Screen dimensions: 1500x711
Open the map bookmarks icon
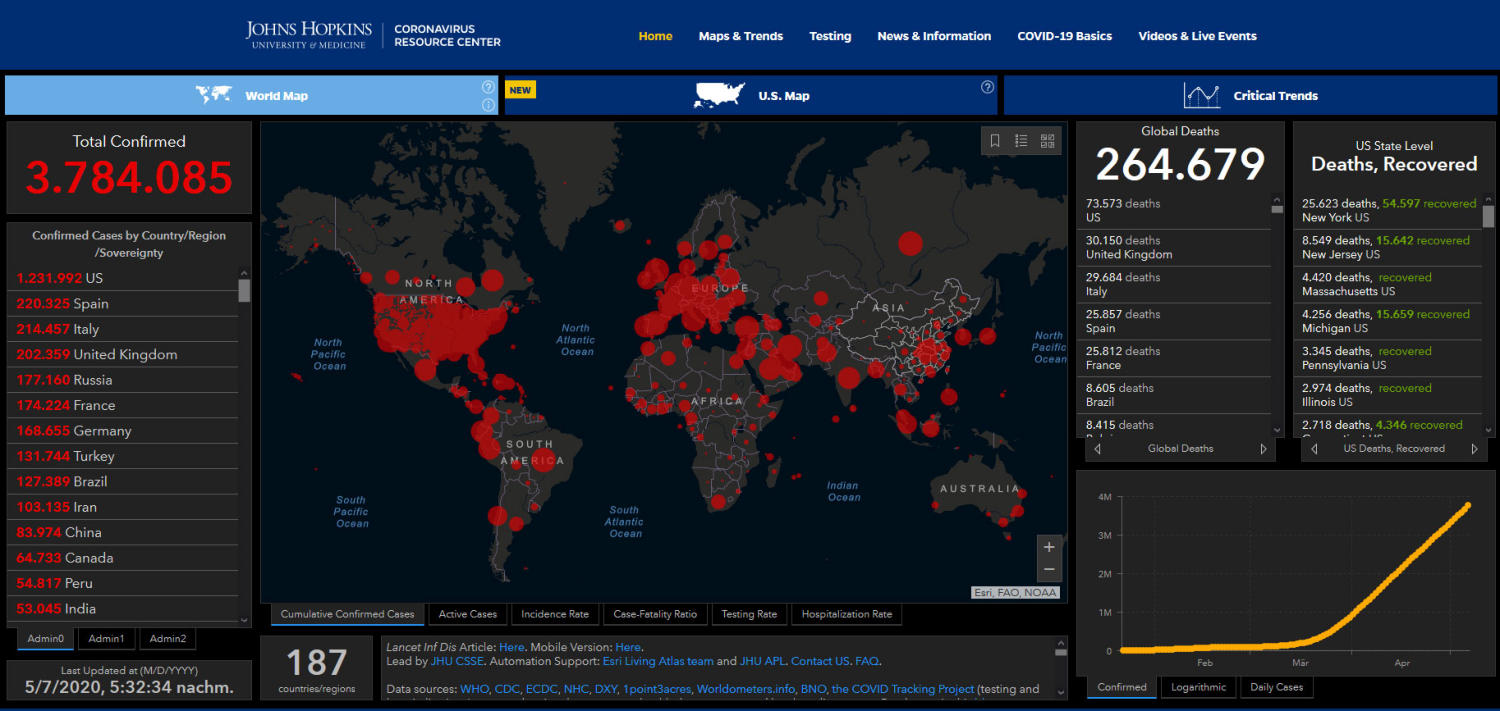point(995,141)
